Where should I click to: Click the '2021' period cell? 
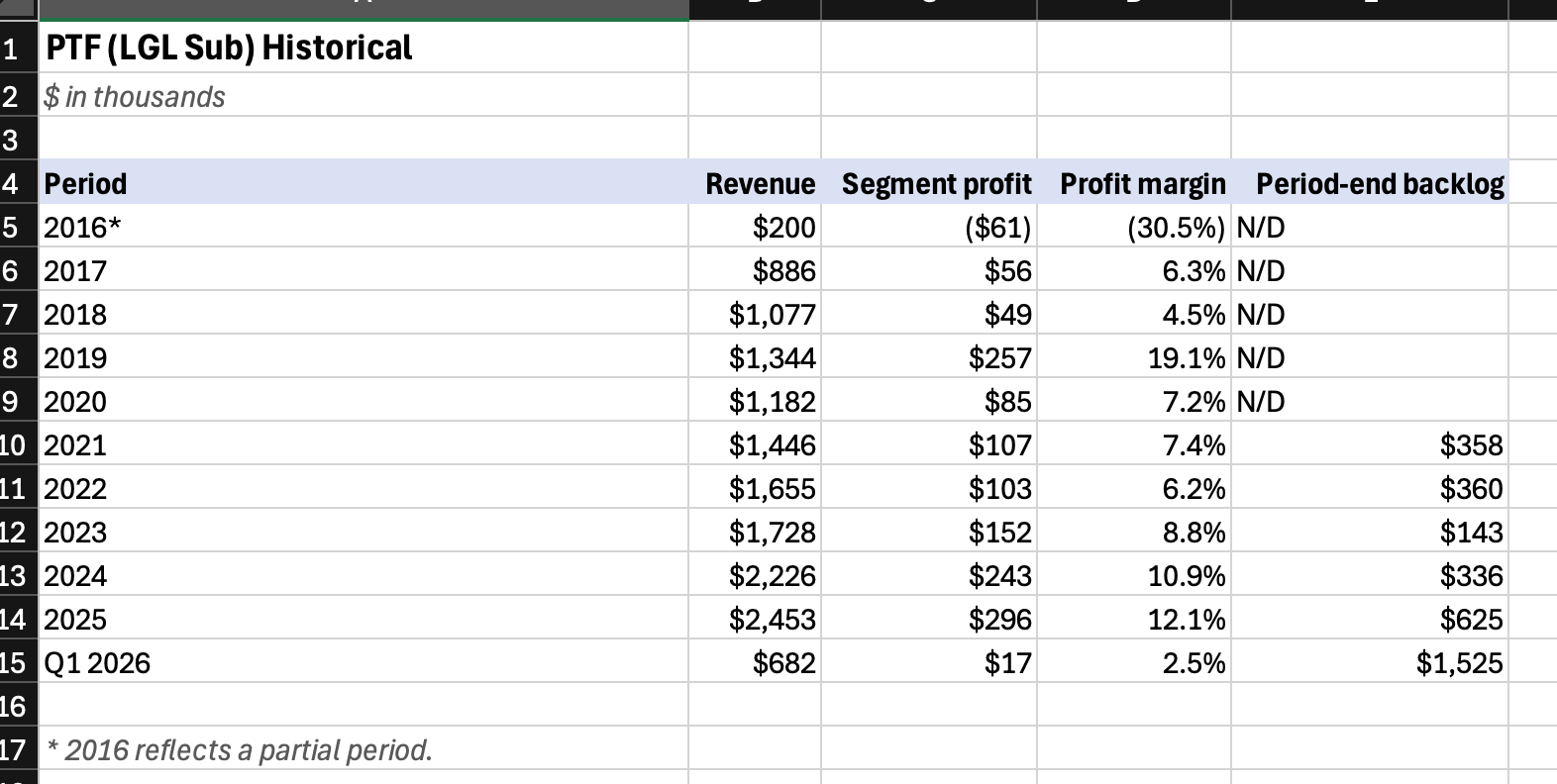click(363, 444)
